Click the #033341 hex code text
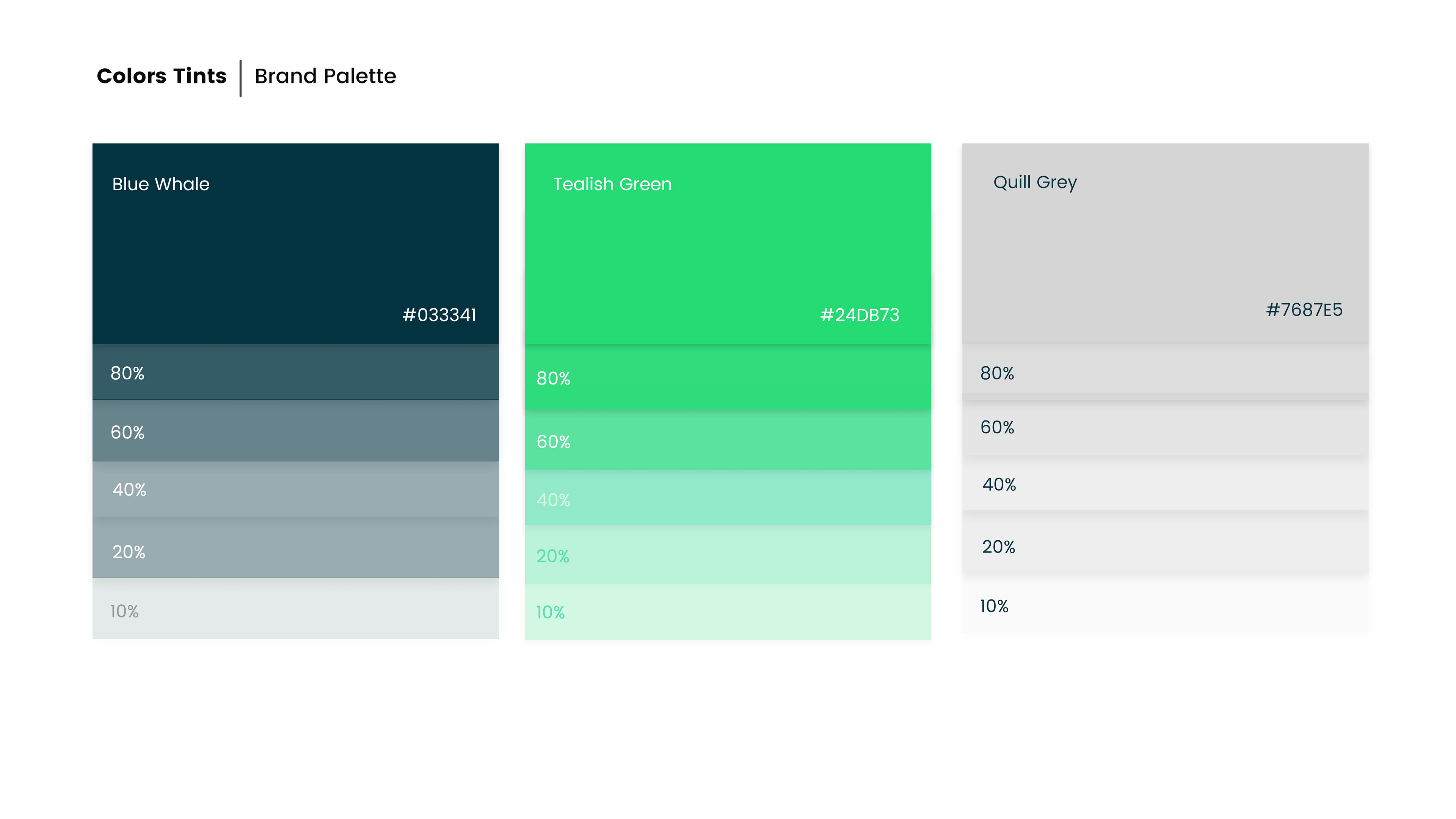 439,315
